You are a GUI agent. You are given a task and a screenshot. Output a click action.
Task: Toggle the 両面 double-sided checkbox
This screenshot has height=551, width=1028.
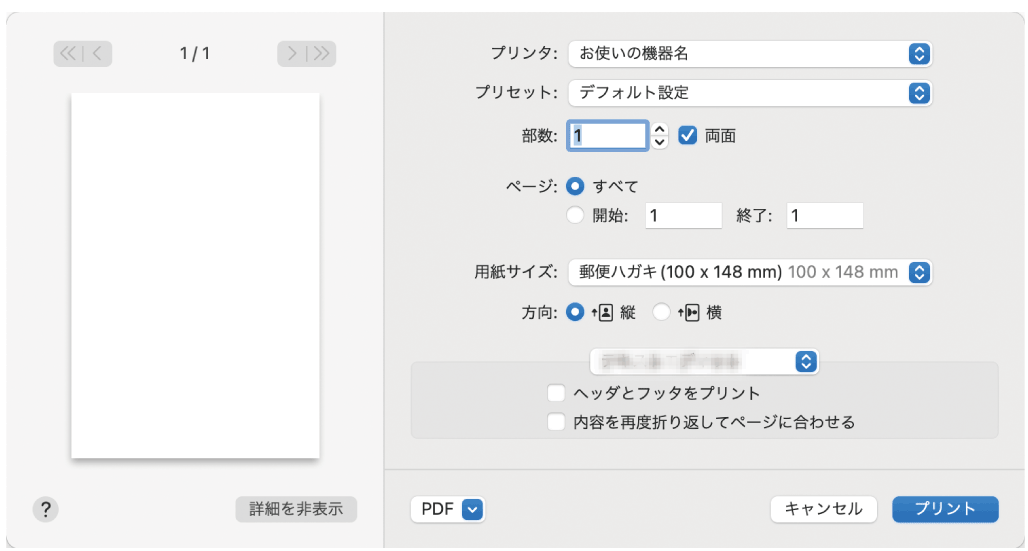[x=687, y=135]
